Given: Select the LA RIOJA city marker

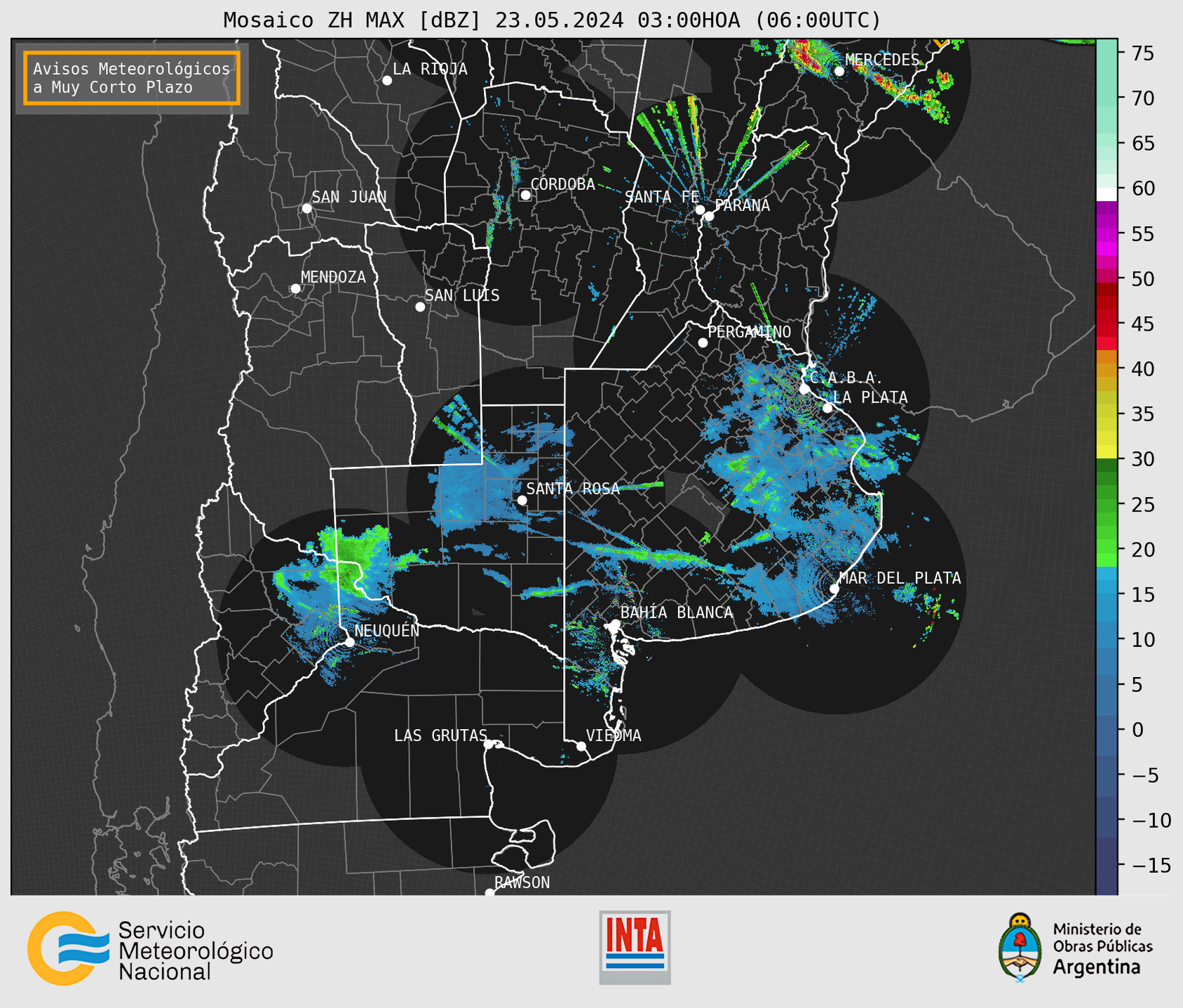Looking at the screenshot, I should 387,81.
